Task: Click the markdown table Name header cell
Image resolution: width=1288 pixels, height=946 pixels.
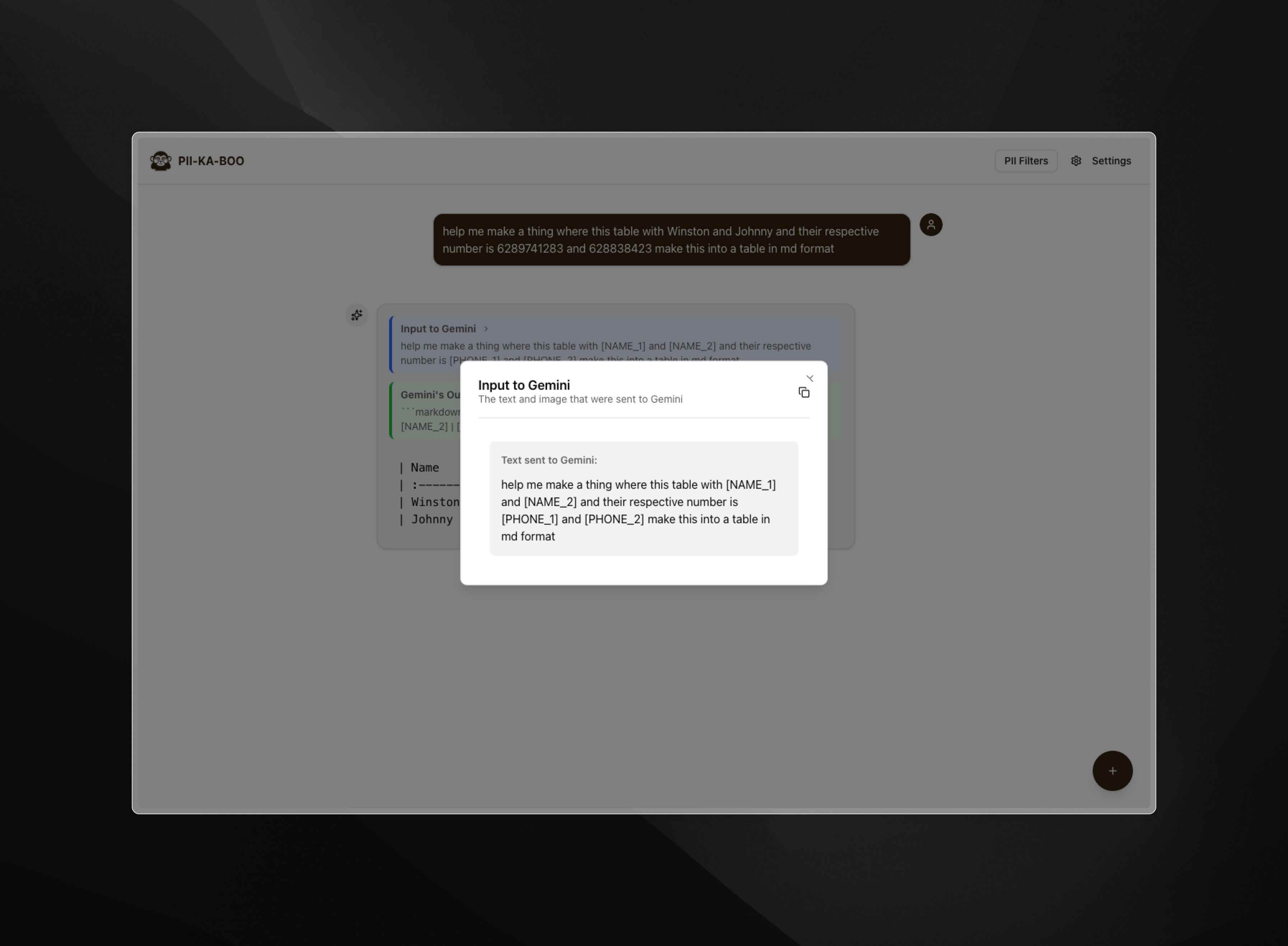Action: 424,468
